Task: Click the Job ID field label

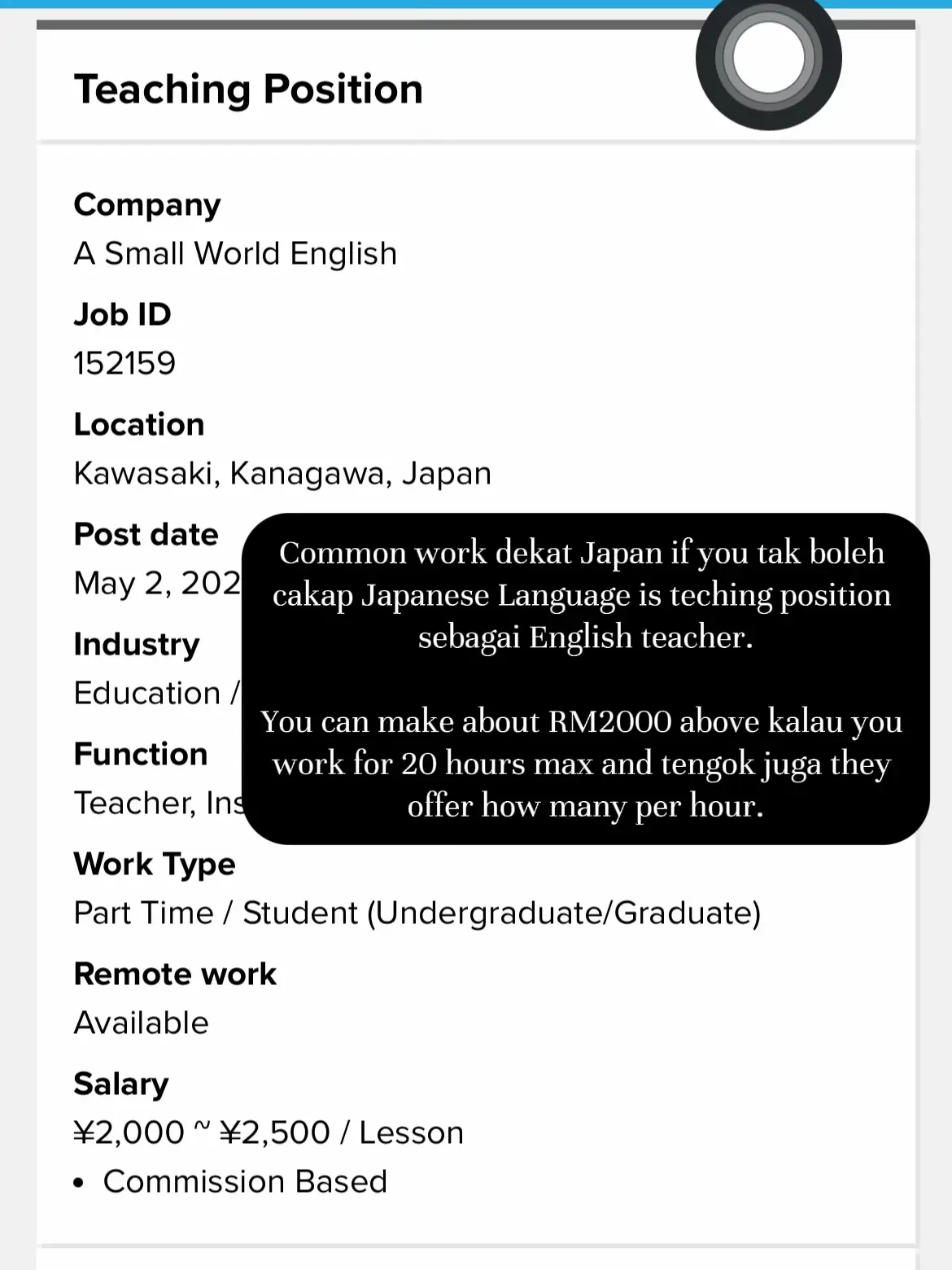Action: [123, 314]
